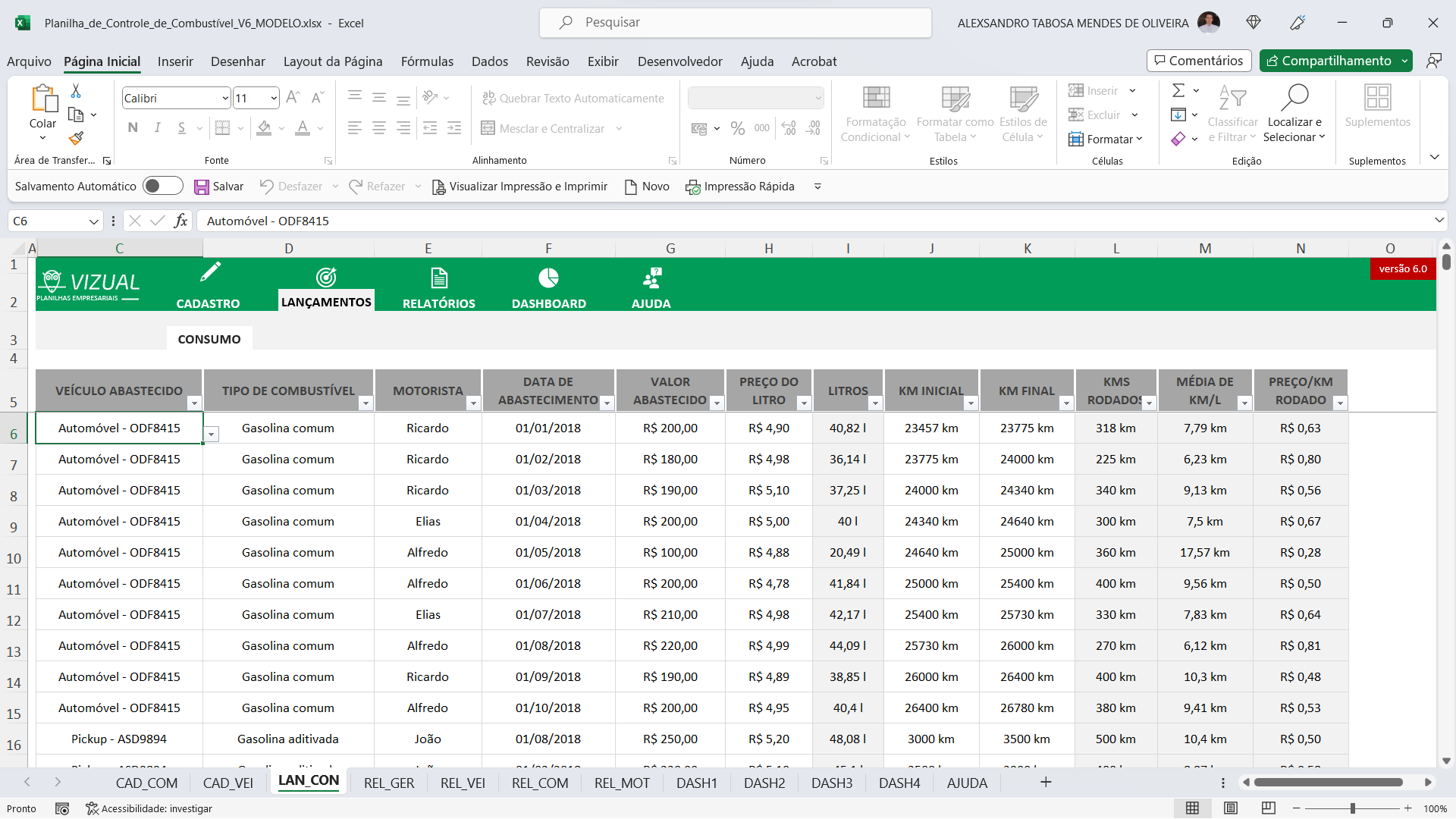Toggle italic formatting with the I button
This screenshot has width=1456, height=819.
pyautogui.click(x=157, y=127)
